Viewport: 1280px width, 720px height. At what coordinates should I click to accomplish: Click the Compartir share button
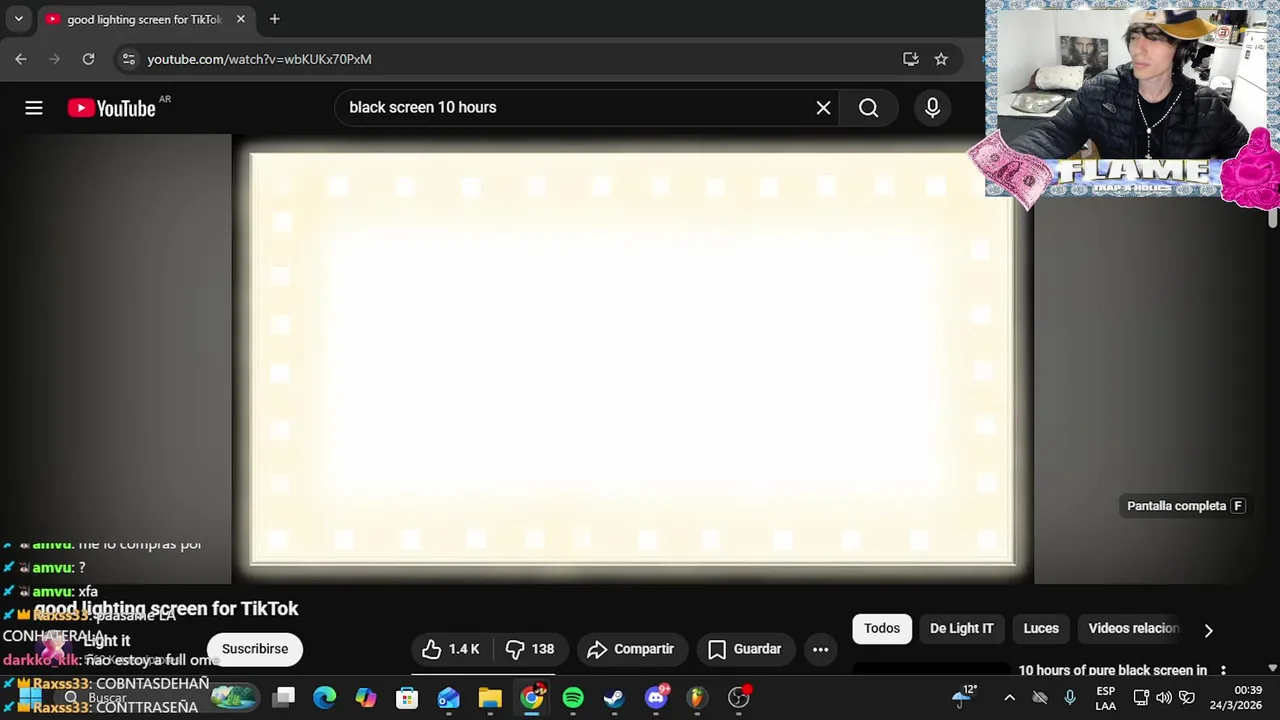[x=631, y=649]
